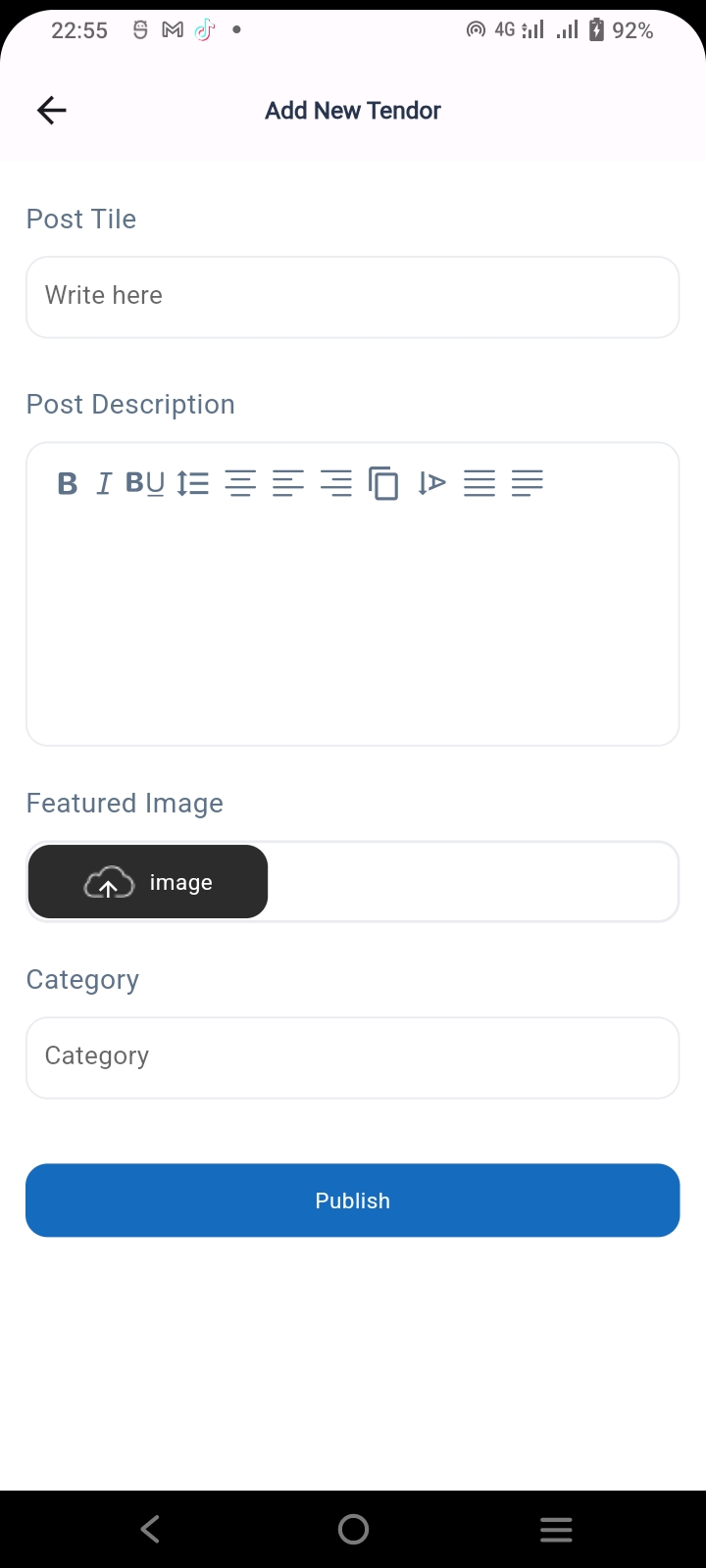
Task: Change text direction with the arrow icon
Action: pyautogui.click(x=431, y=483)
